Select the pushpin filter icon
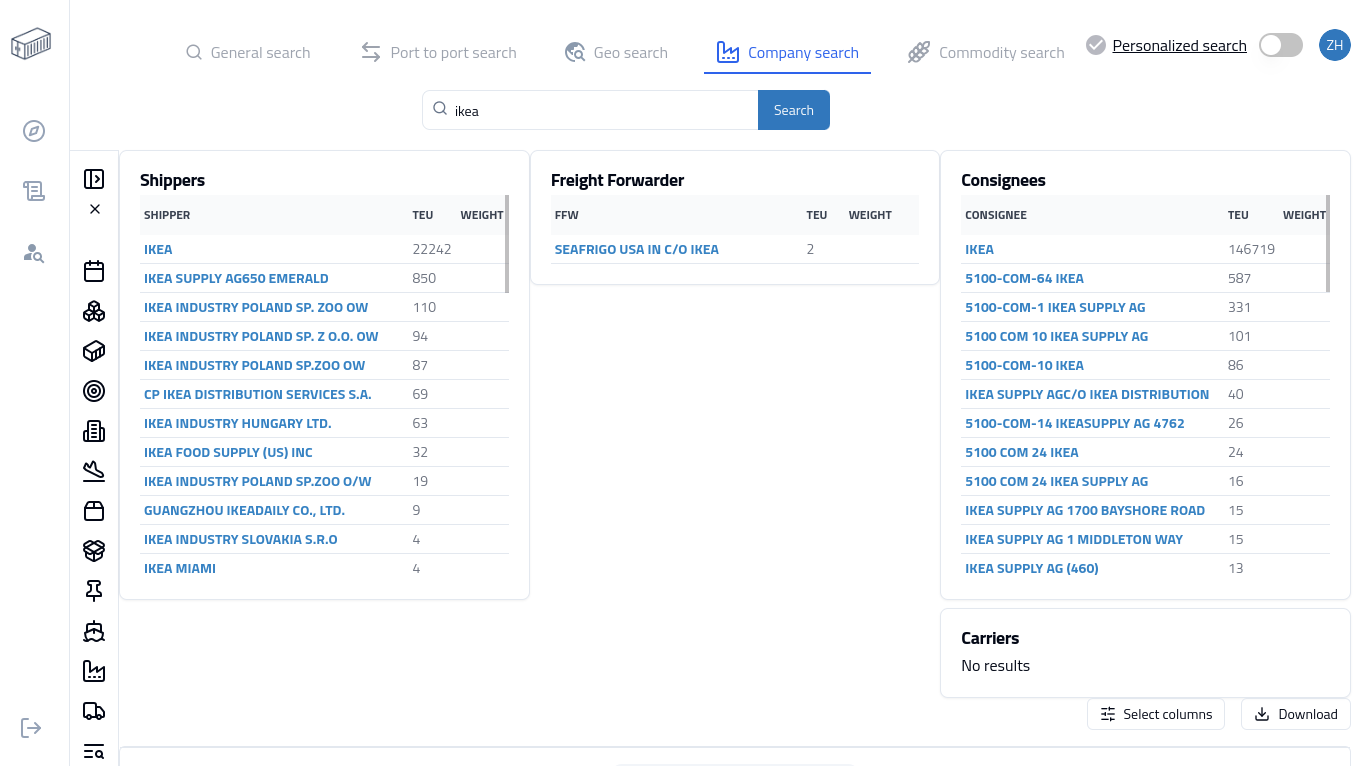Screen dimensions: 1367x766 pyautogui.click(x=94, y=591)
